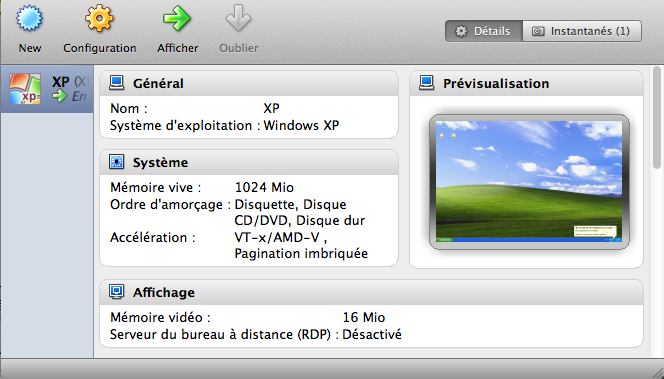
Task: Click the Système section header
Action: click(249, 162)
